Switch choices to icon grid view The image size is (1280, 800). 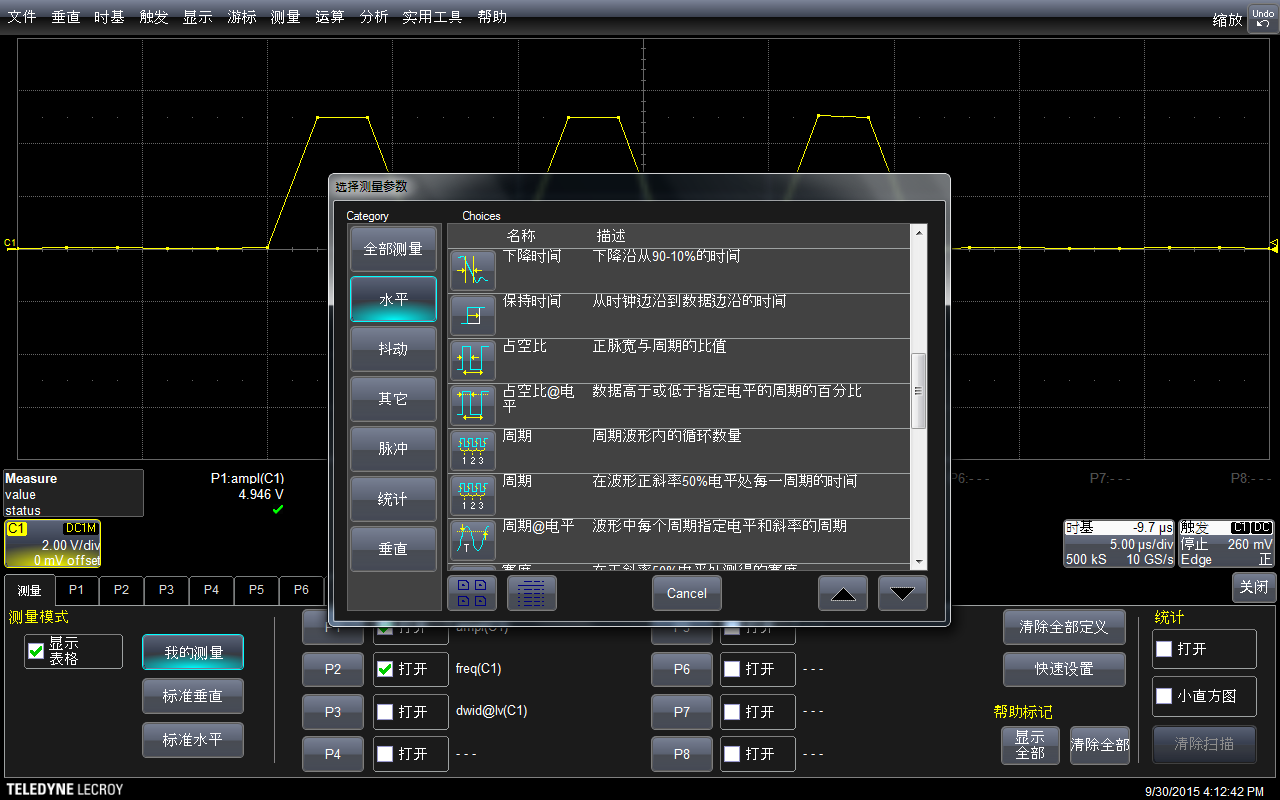click(472, 593)
